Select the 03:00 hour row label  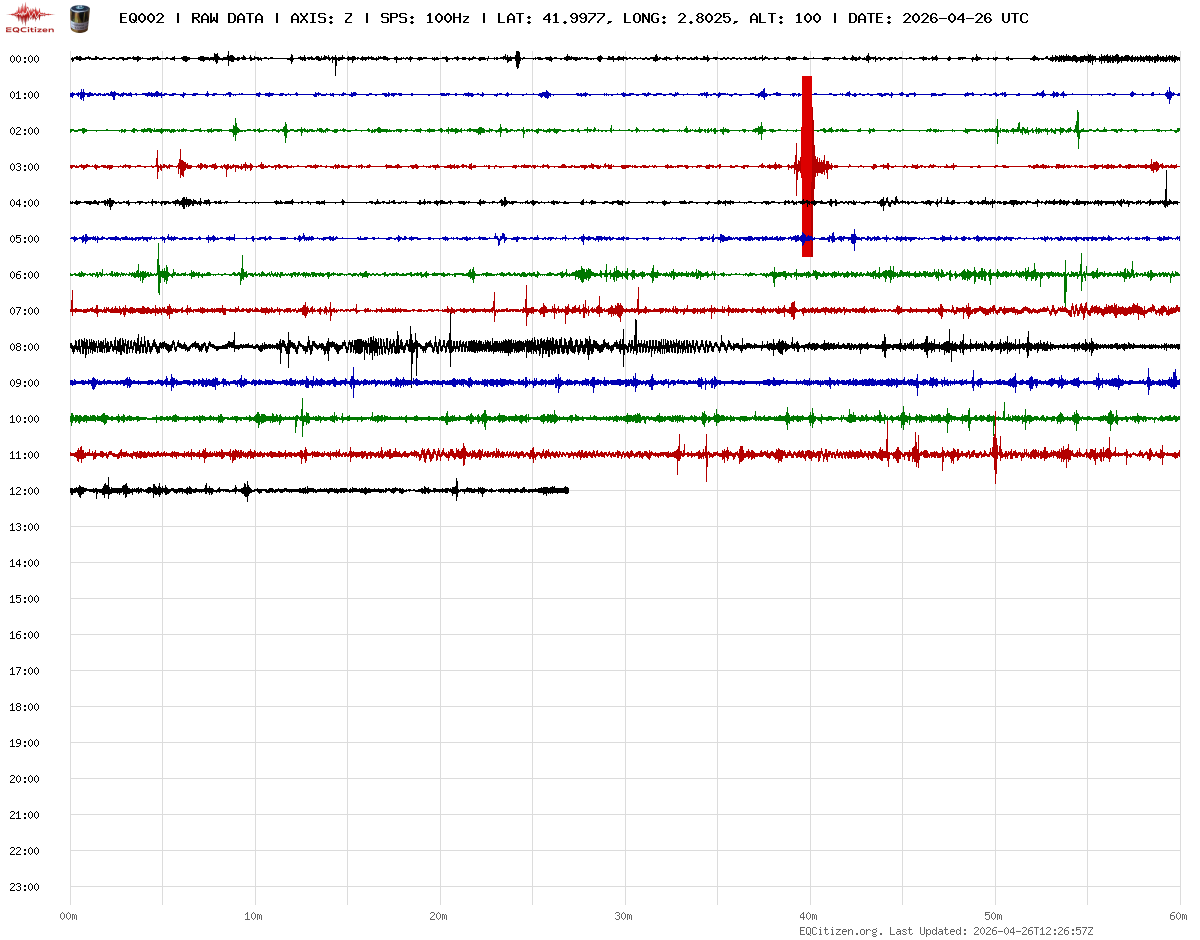(24, 167)
